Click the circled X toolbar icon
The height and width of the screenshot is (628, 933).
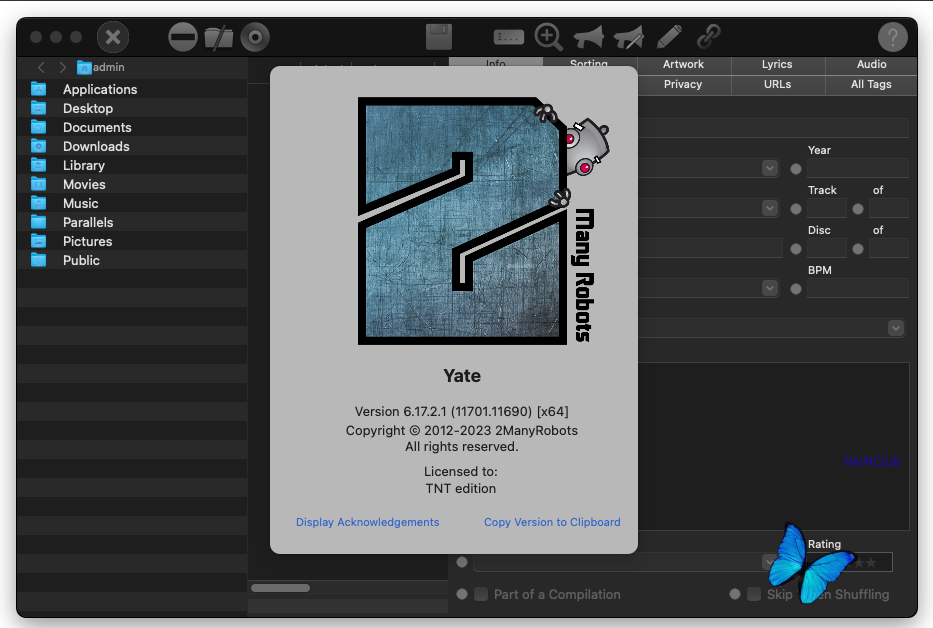pyautogui.click(x=113, y=38)
